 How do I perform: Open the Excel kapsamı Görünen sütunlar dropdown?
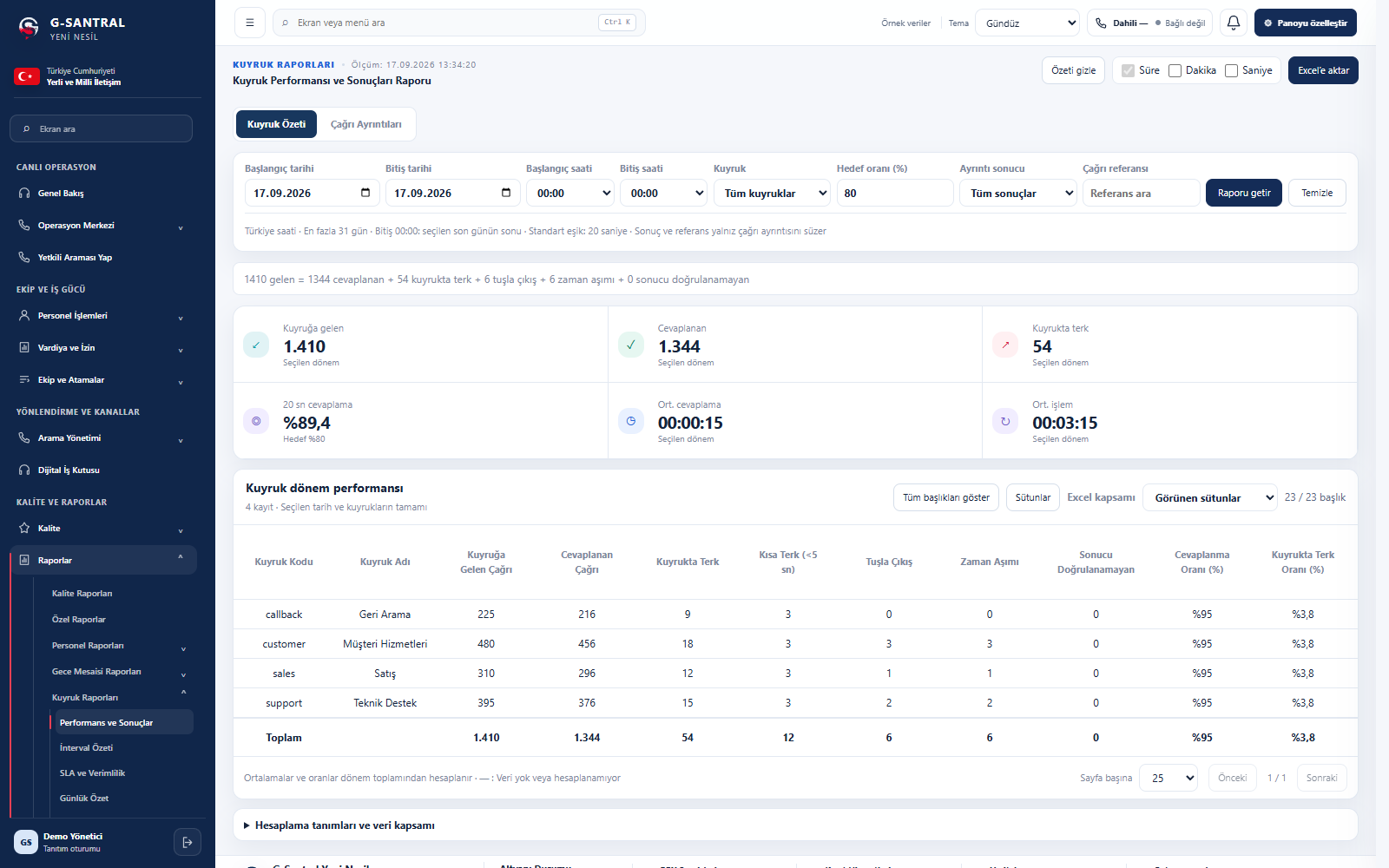pos(1210,497)
